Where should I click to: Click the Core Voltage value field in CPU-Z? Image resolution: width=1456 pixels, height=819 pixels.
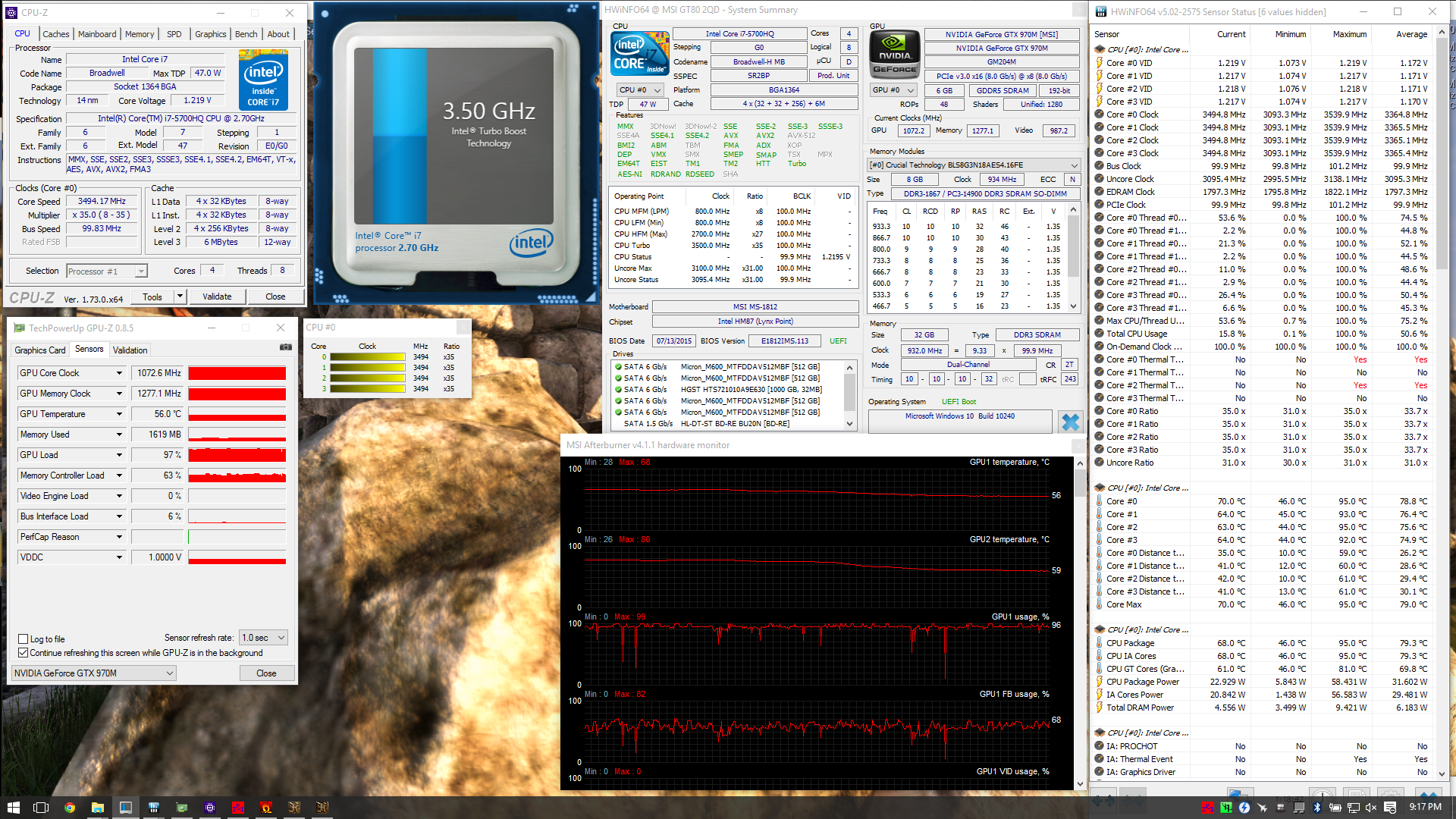[x=197, y=100]
